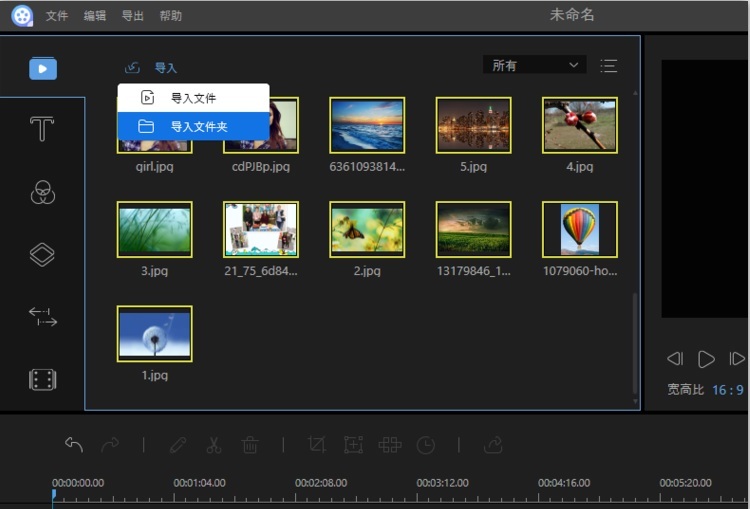The image size is (750, 509).
Task: Click the Undo arrow in toolbar
Action: 74,445
